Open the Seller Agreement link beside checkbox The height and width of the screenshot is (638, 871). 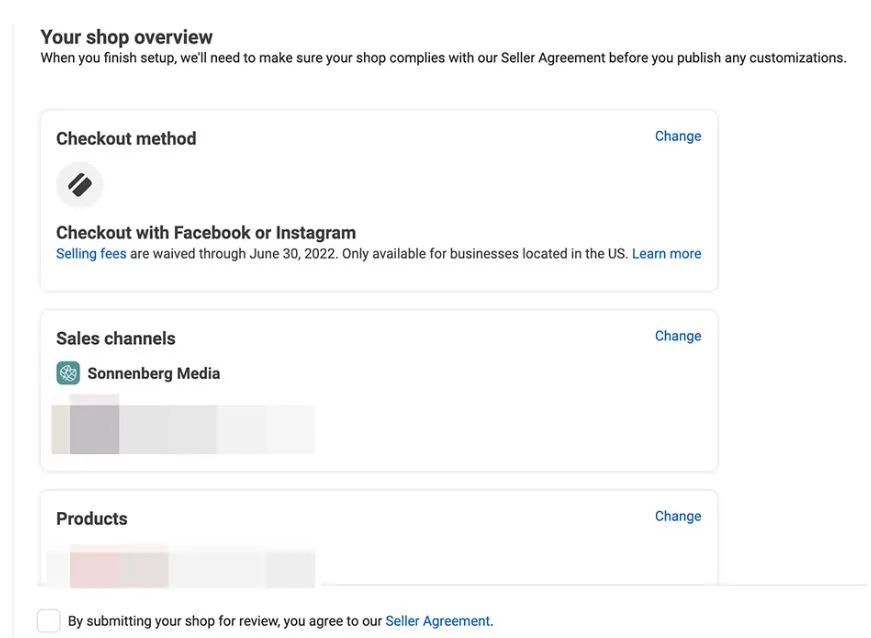(x=438, y=621)
